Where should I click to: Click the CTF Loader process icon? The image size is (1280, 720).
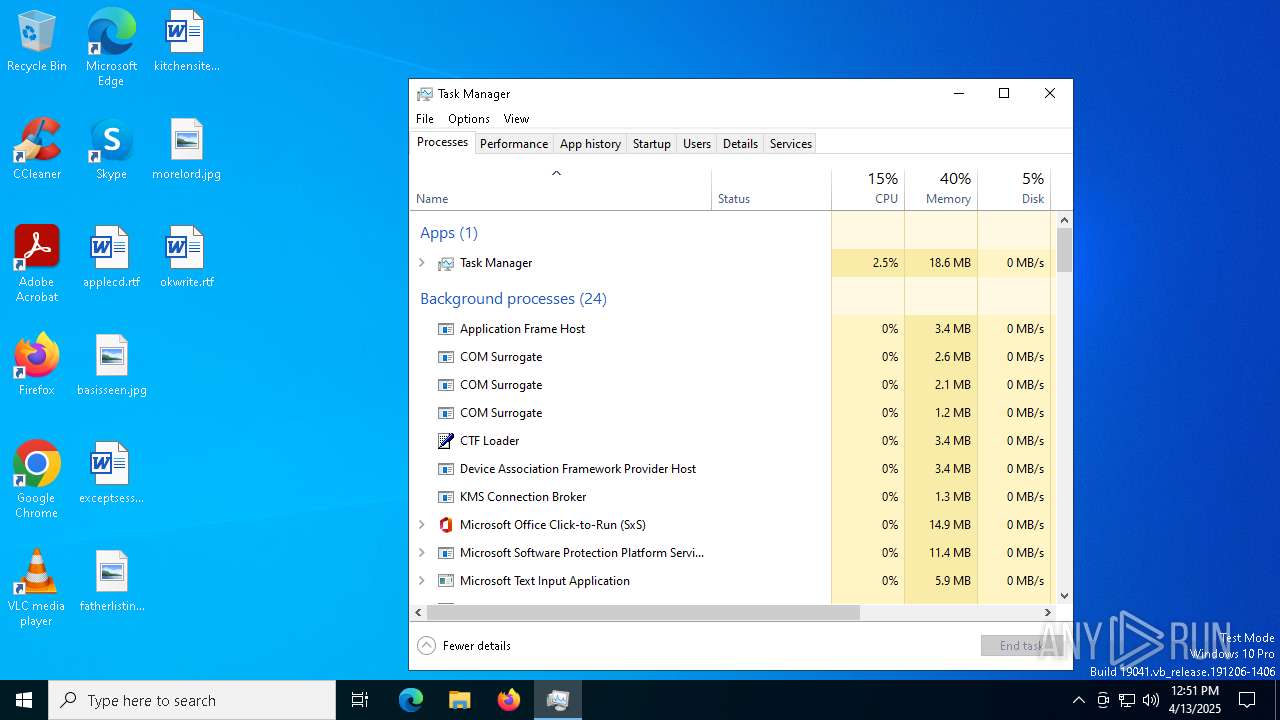point(446,441)
